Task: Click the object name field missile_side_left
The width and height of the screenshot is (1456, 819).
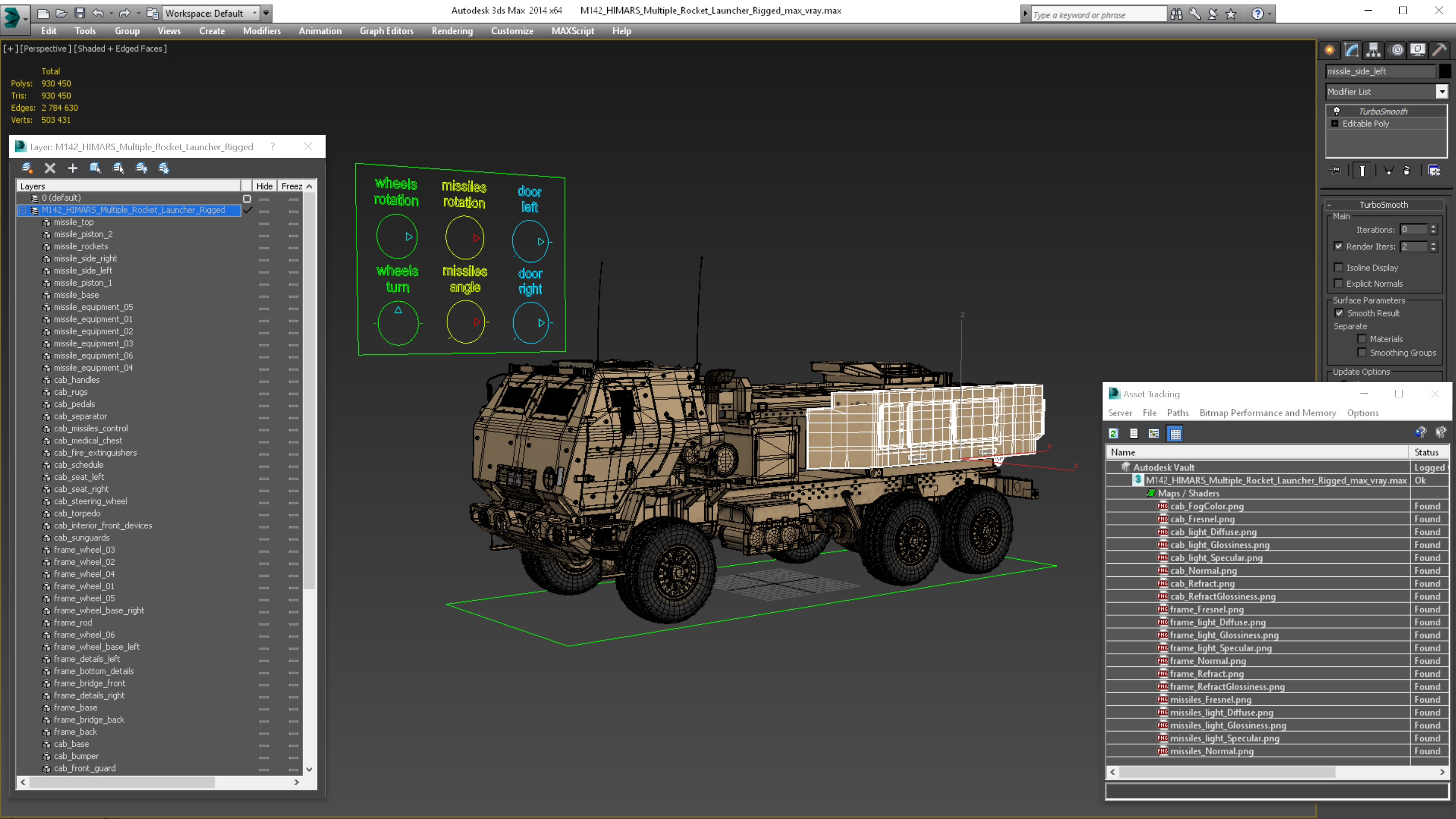Action: pos(1381,71)
